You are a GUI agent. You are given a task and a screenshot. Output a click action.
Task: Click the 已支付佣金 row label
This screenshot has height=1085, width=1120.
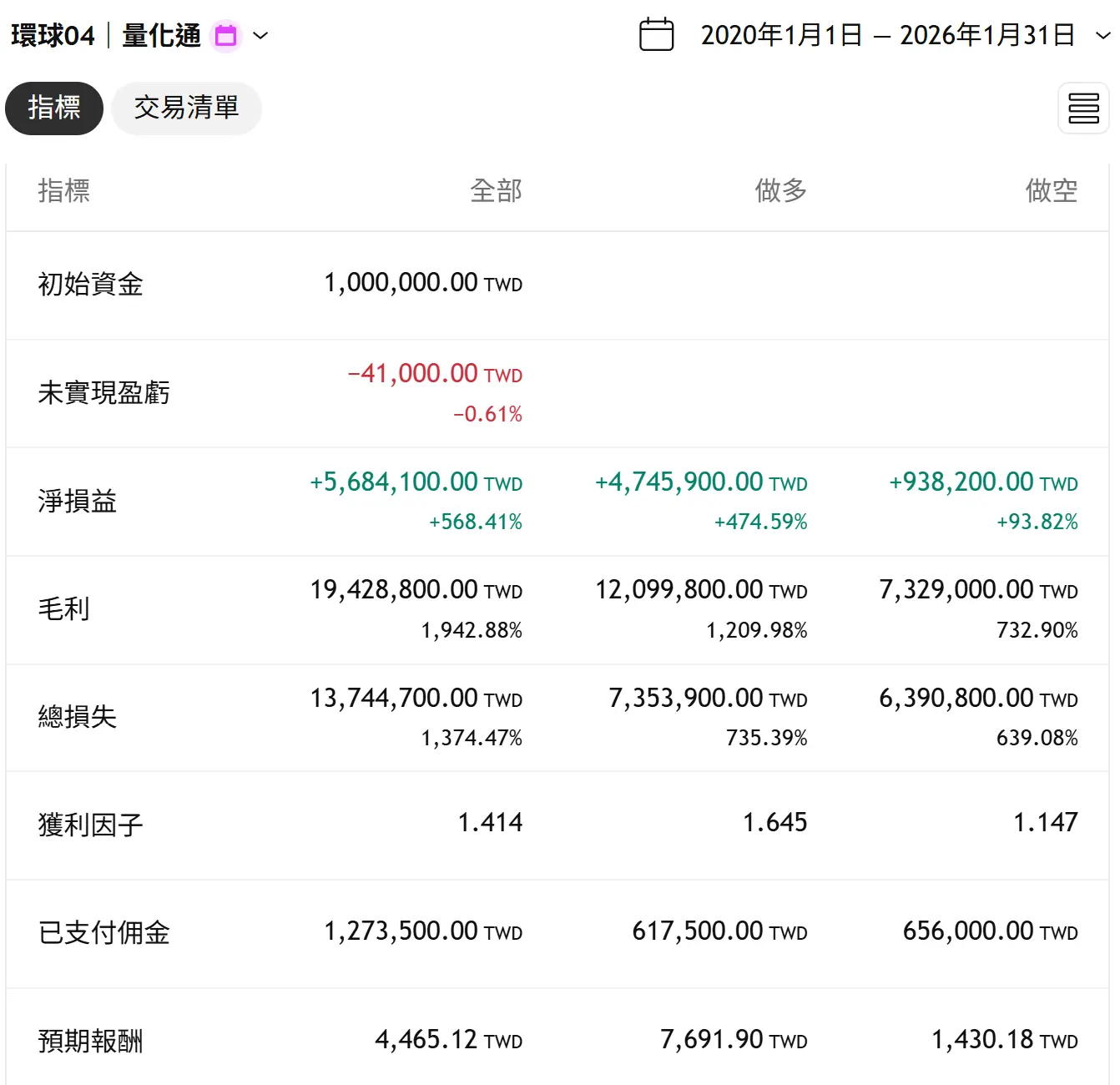pos(103,933)
